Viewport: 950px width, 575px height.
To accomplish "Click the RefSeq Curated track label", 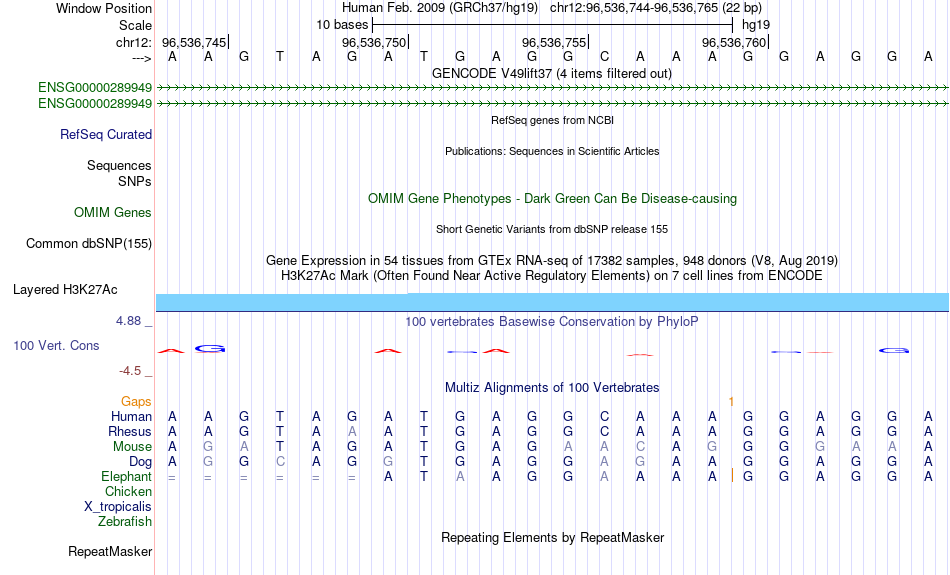I will (x=106, y=135).
